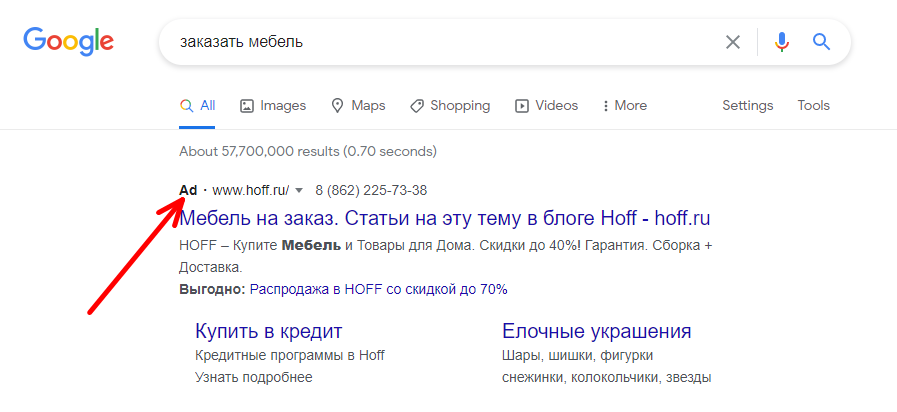This screenshot has width=897, height=412.
Task: Click the Google logo
Action: coord(68,41)
